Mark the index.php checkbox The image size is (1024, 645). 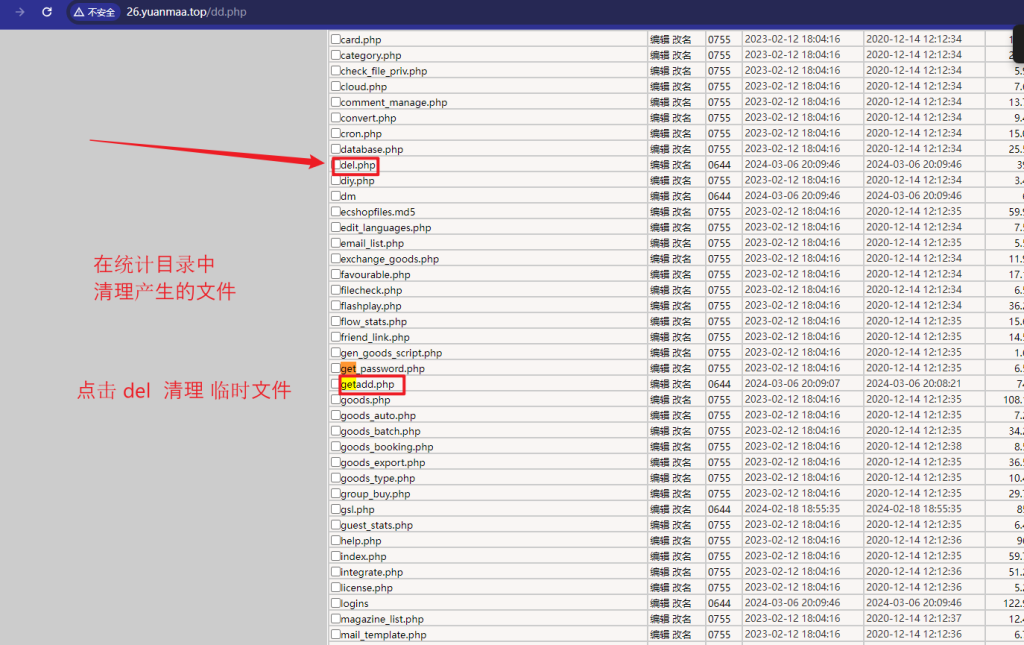336,556
